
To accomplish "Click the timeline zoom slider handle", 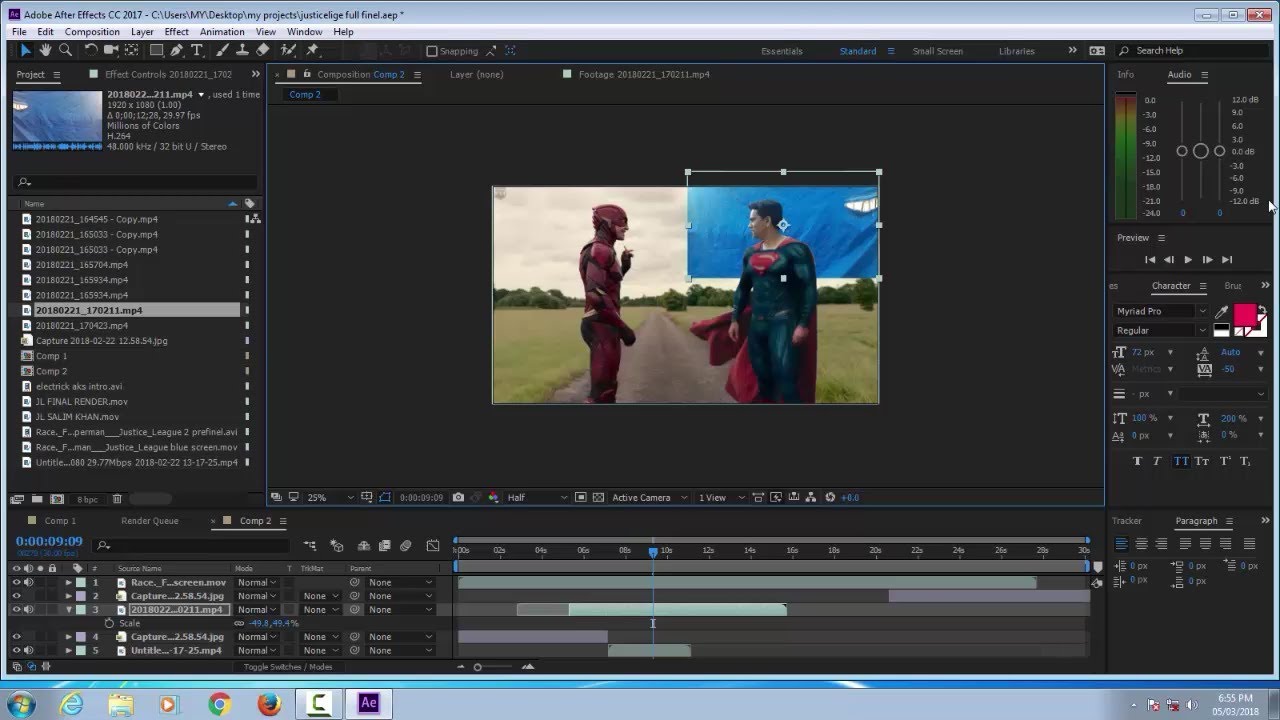I will coord(477,667).
